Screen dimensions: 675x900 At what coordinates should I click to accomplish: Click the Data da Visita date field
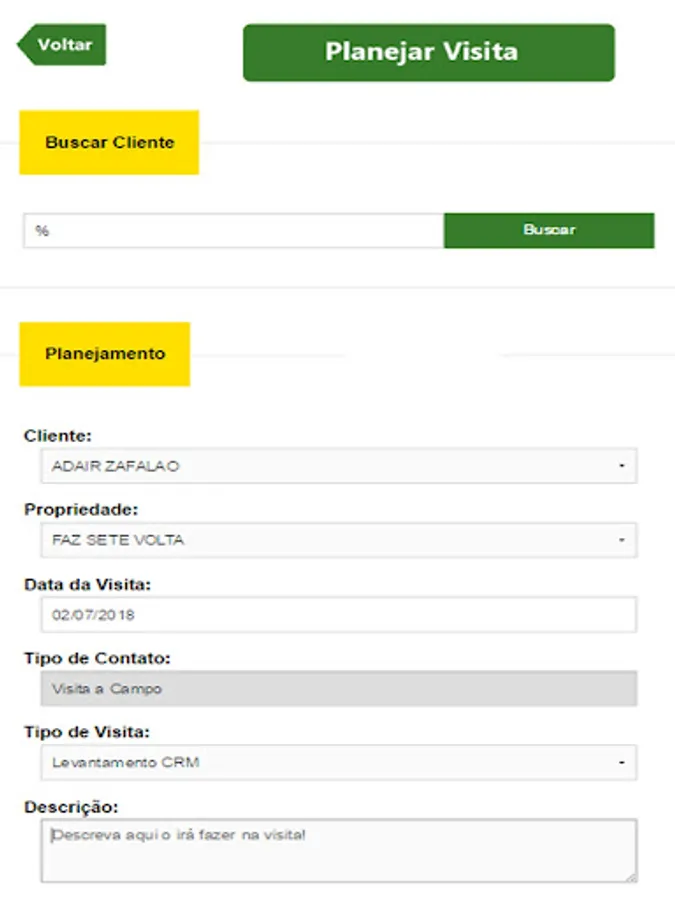339,614
